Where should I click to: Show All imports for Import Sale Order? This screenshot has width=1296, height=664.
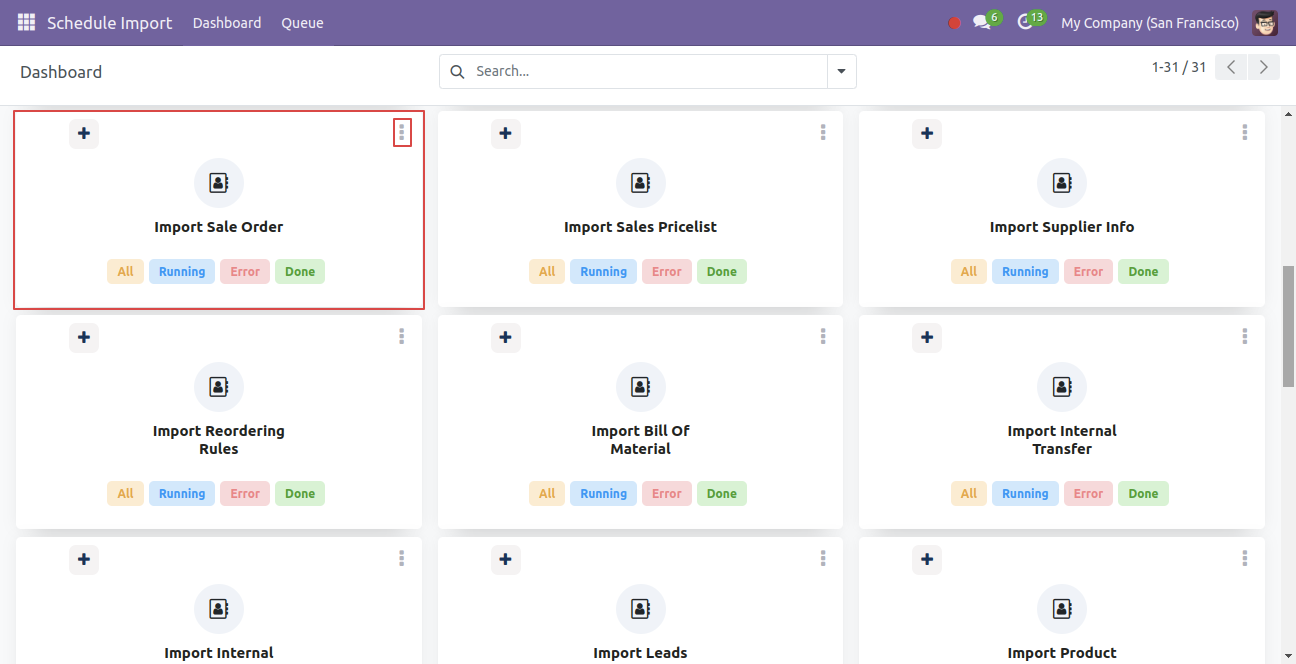pyautogui.click(x=126, y=272)
